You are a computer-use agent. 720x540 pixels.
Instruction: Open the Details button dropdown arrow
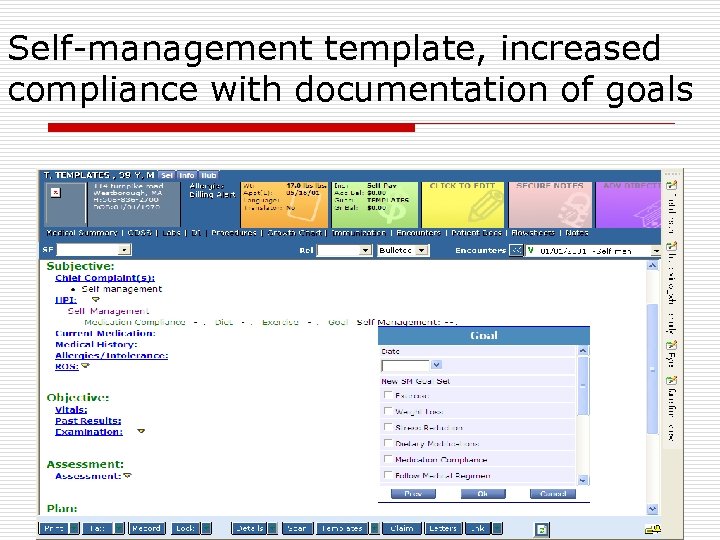click(272, 529)
